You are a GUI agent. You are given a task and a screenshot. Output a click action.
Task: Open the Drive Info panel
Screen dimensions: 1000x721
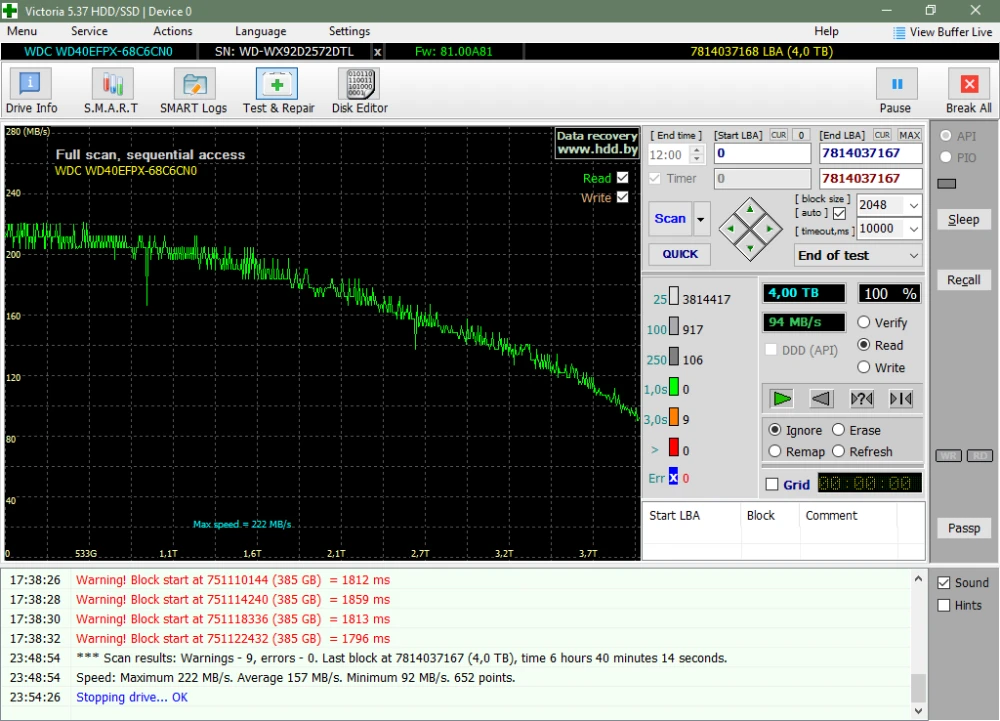click(32, 91)
